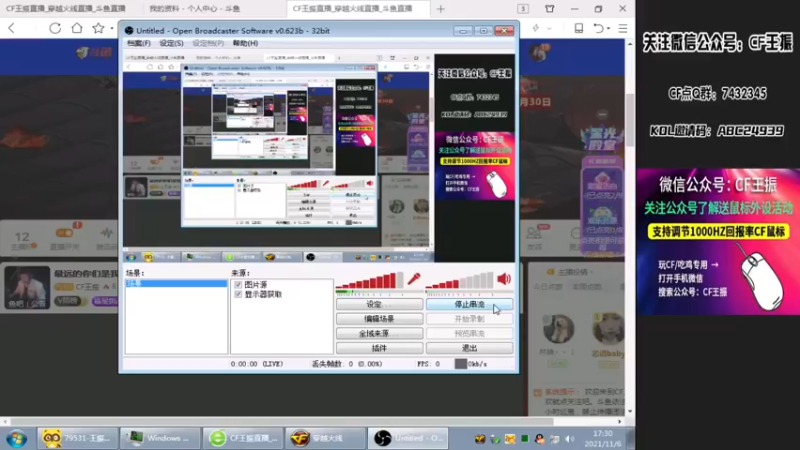The image size is (800, 450).
Task: Open the CrossFire 穿越火线 taskbar item
Action: (x=326, y=438)
